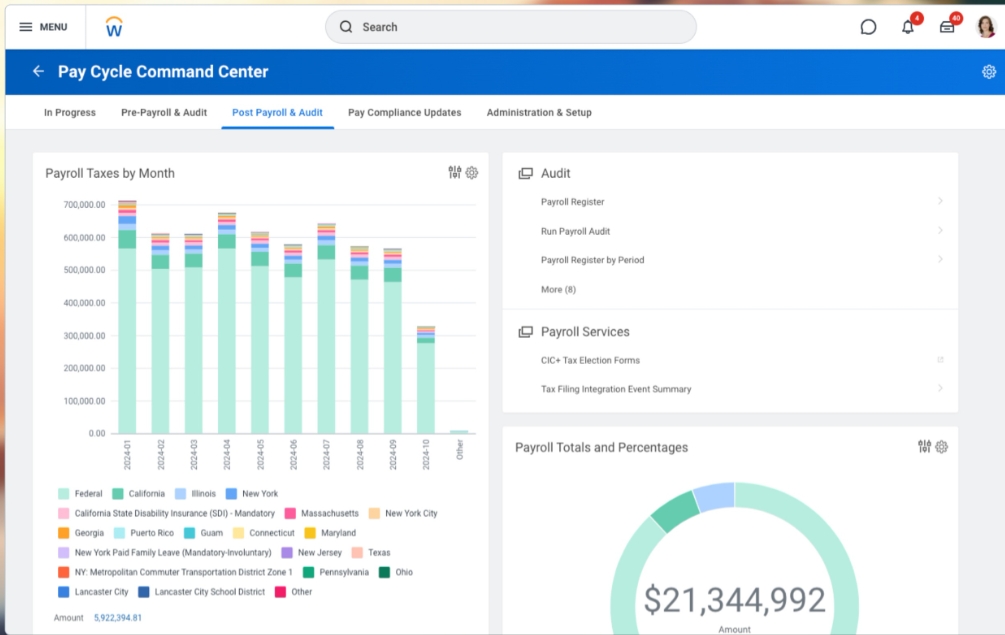Viewport: 1005px width, 635px height.
Task: Click the back arrow beside Pay Cycle Command Center
Action: [38, 72]
